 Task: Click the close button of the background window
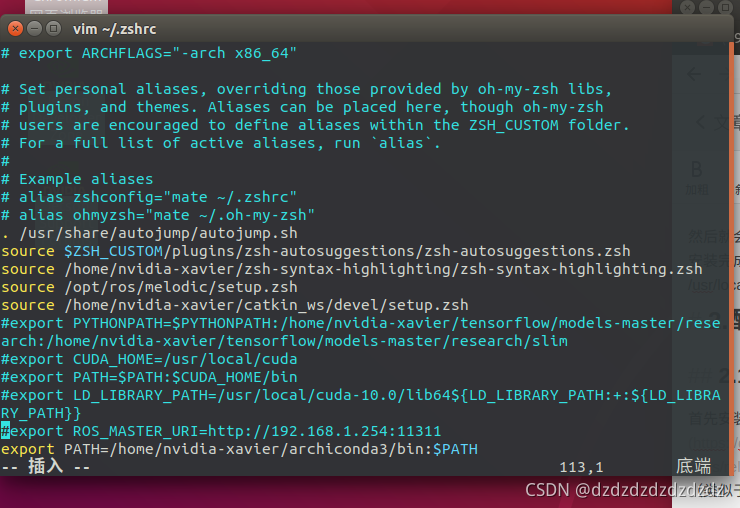click(688, 7)
